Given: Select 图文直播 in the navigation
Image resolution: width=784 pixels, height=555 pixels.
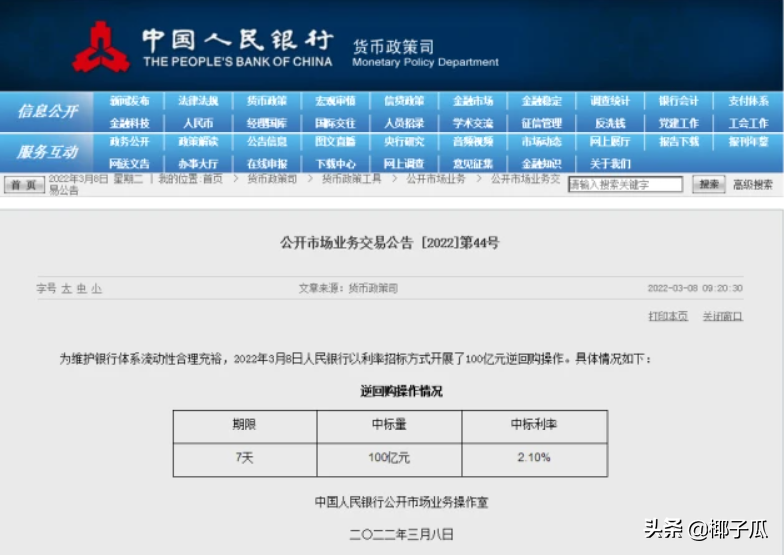Looking at the screenshot, I should [x=335, y=142].
